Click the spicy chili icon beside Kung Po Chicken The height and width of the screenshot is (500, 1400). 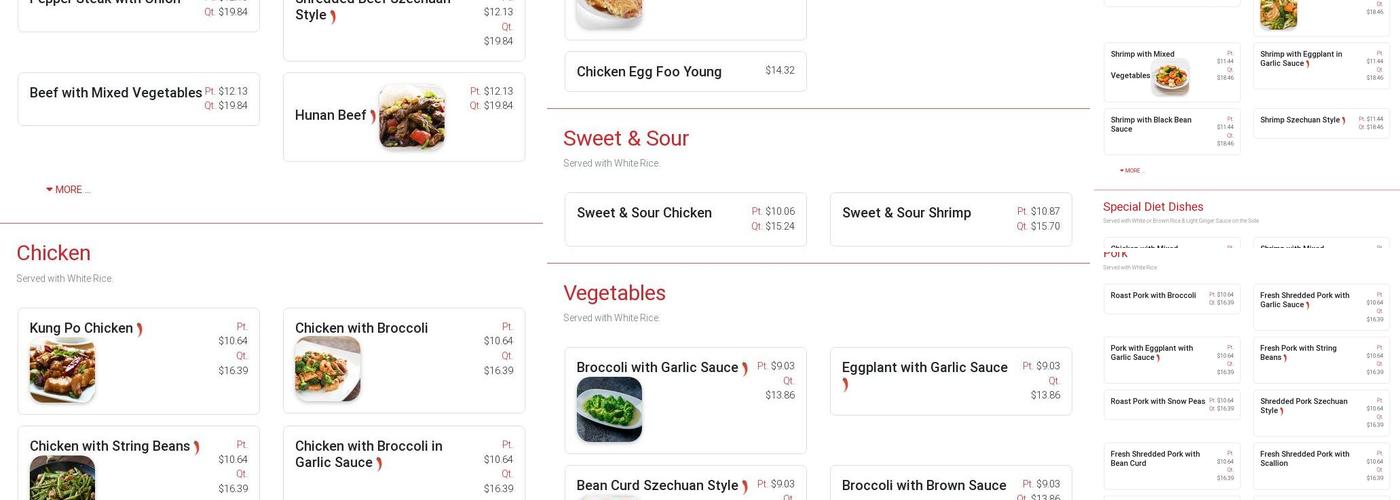pyautogui.click(x=139, y=329)
